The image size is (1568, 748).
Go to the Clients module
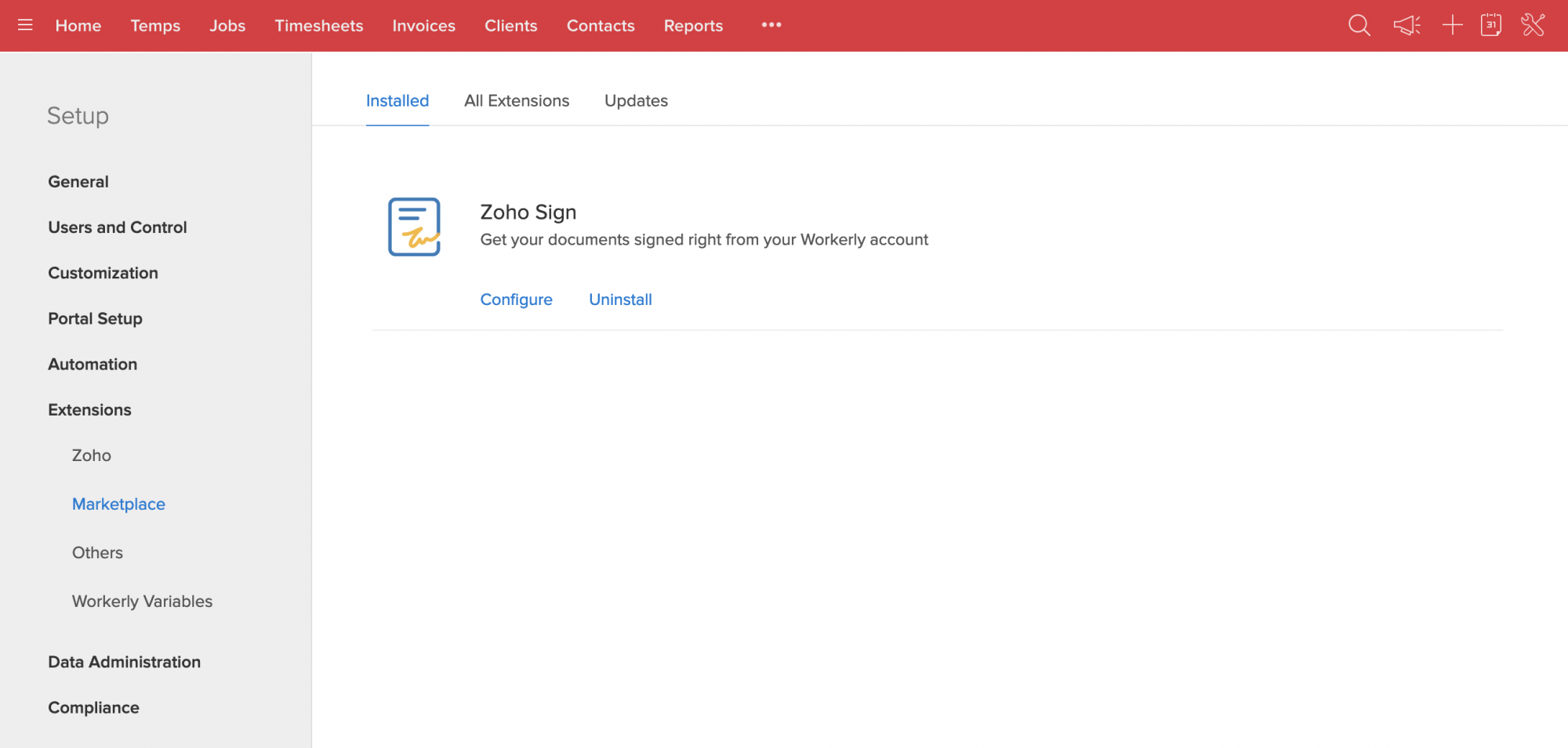(x=511, y=26)
